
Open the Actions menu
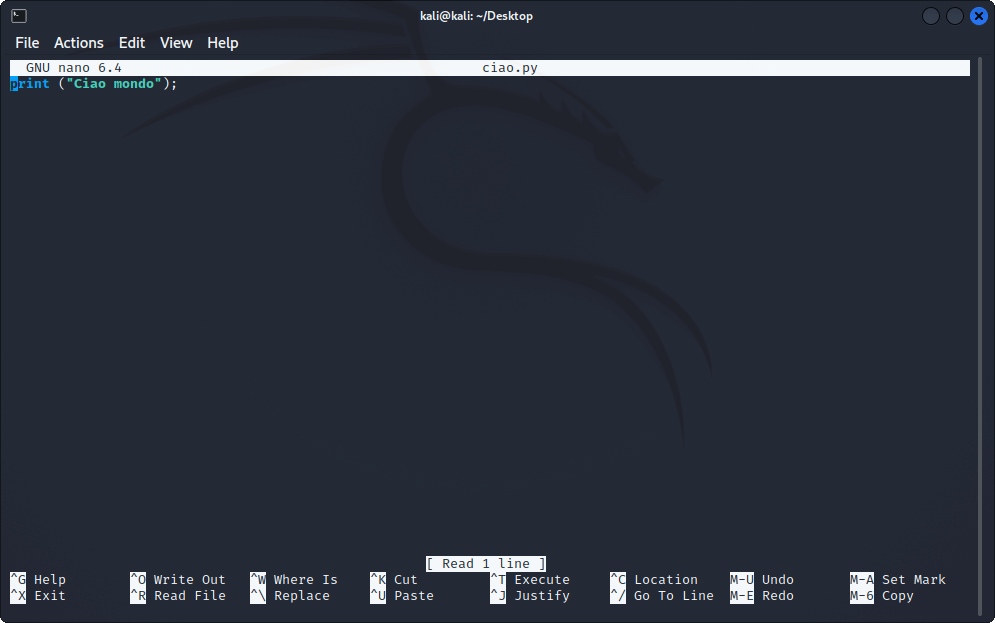click(x=78, y=43)
